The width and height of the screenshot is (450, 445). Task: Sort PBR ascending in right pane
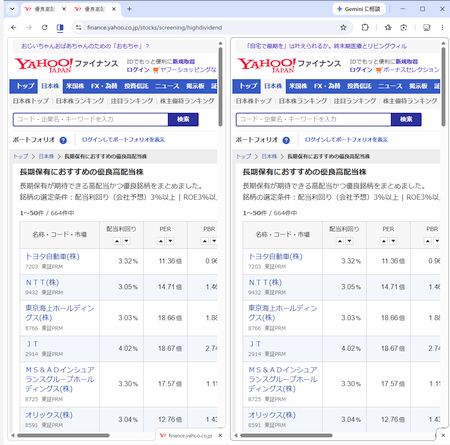[x=428, y=241]
